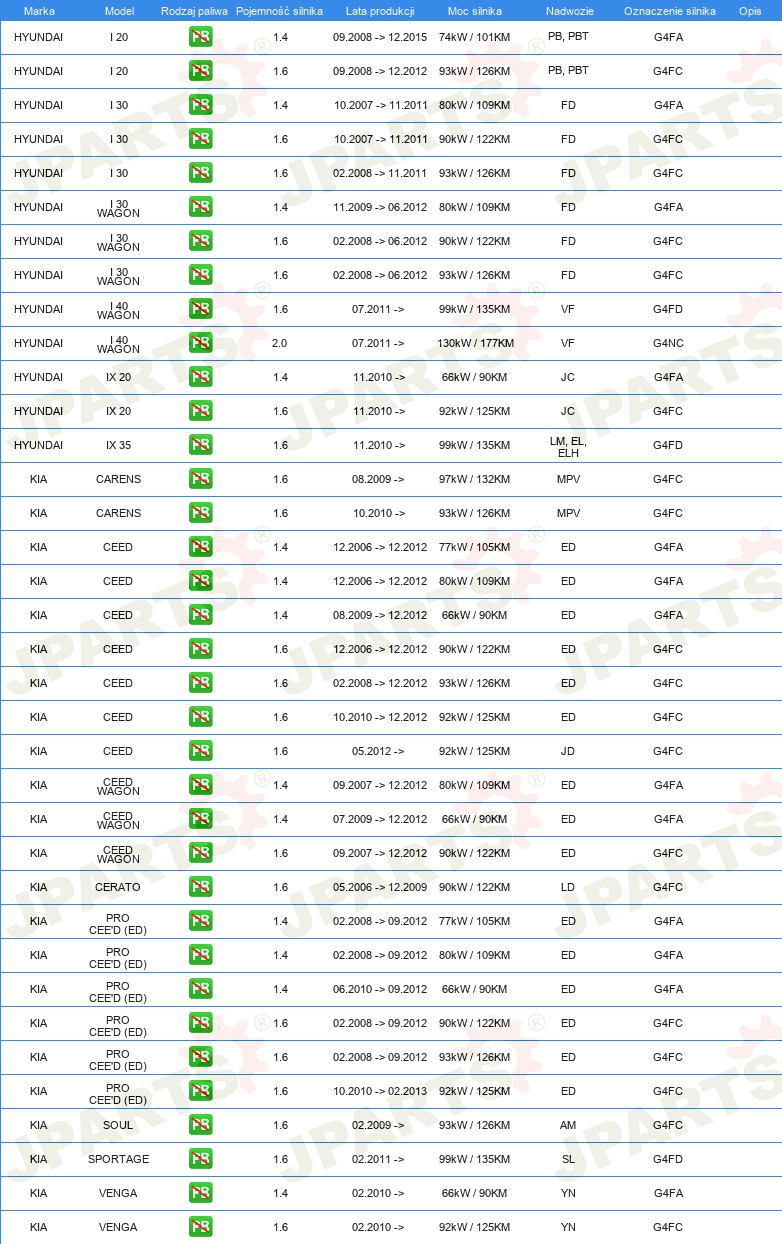Click fuel icon in Kia Venga 1.4 row

point(200,1193)
